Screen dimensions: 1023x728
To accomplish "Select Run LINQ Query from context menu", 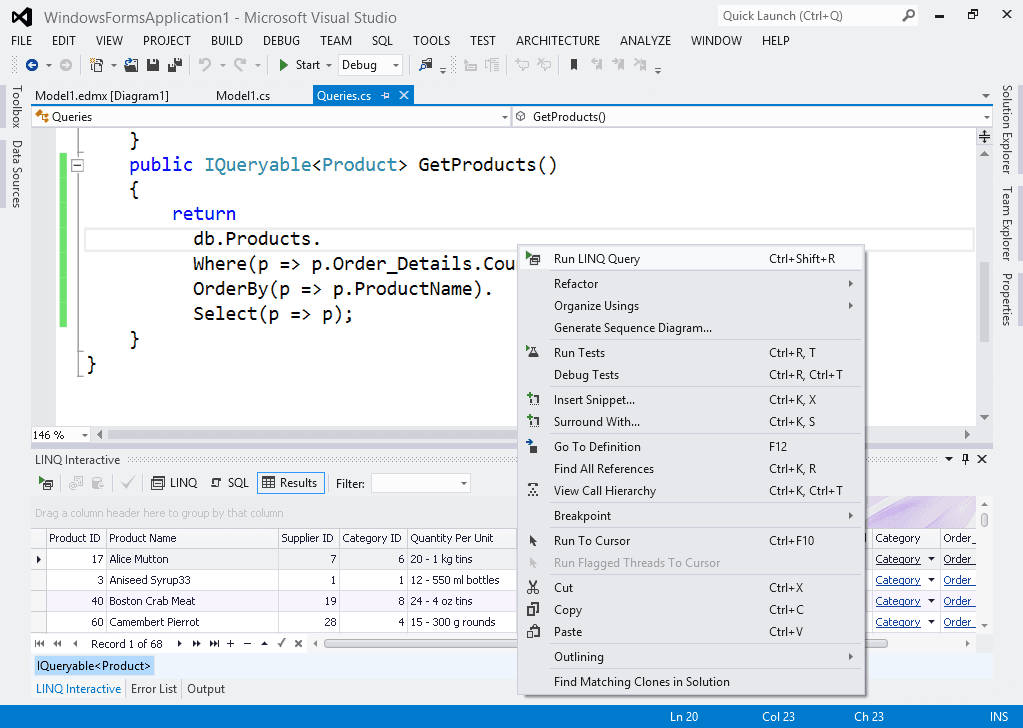I will click(x=691, y=259).
